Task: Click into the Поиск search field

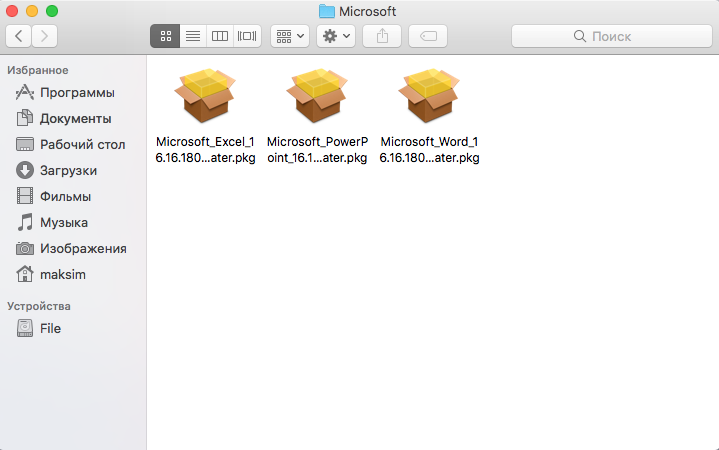Action: click(612, 36)
